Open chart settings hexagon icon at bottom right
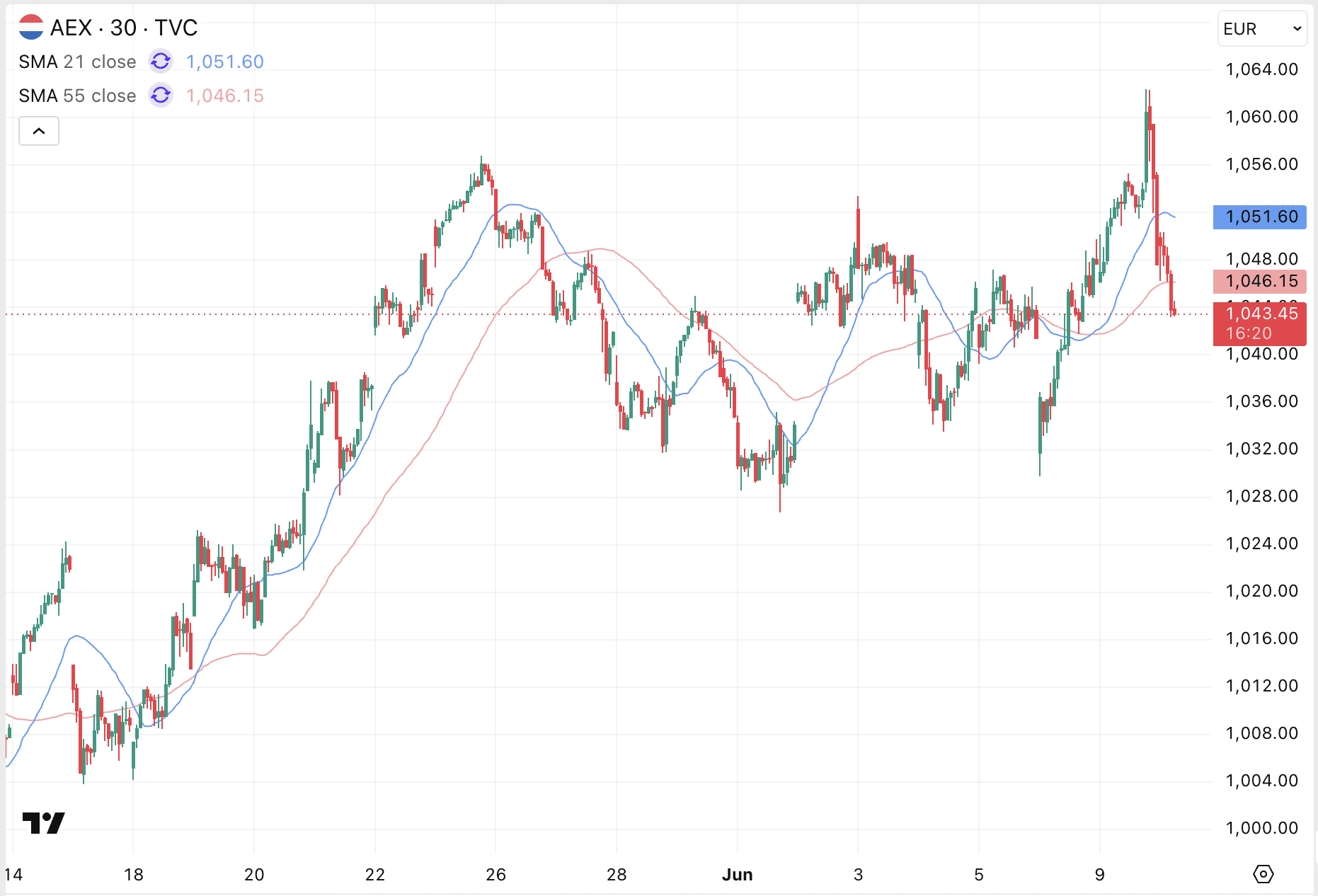This screenshot has width=1318, height=896. click(x=1263, y=874)
